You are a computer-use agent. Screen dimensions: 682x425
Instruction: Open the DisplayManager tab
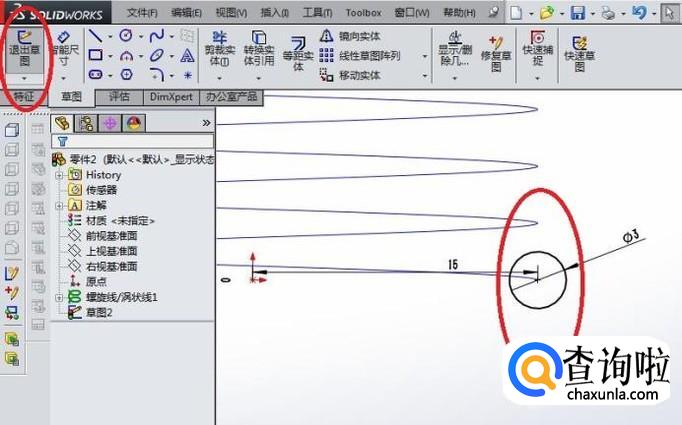(x=134, y=123)
